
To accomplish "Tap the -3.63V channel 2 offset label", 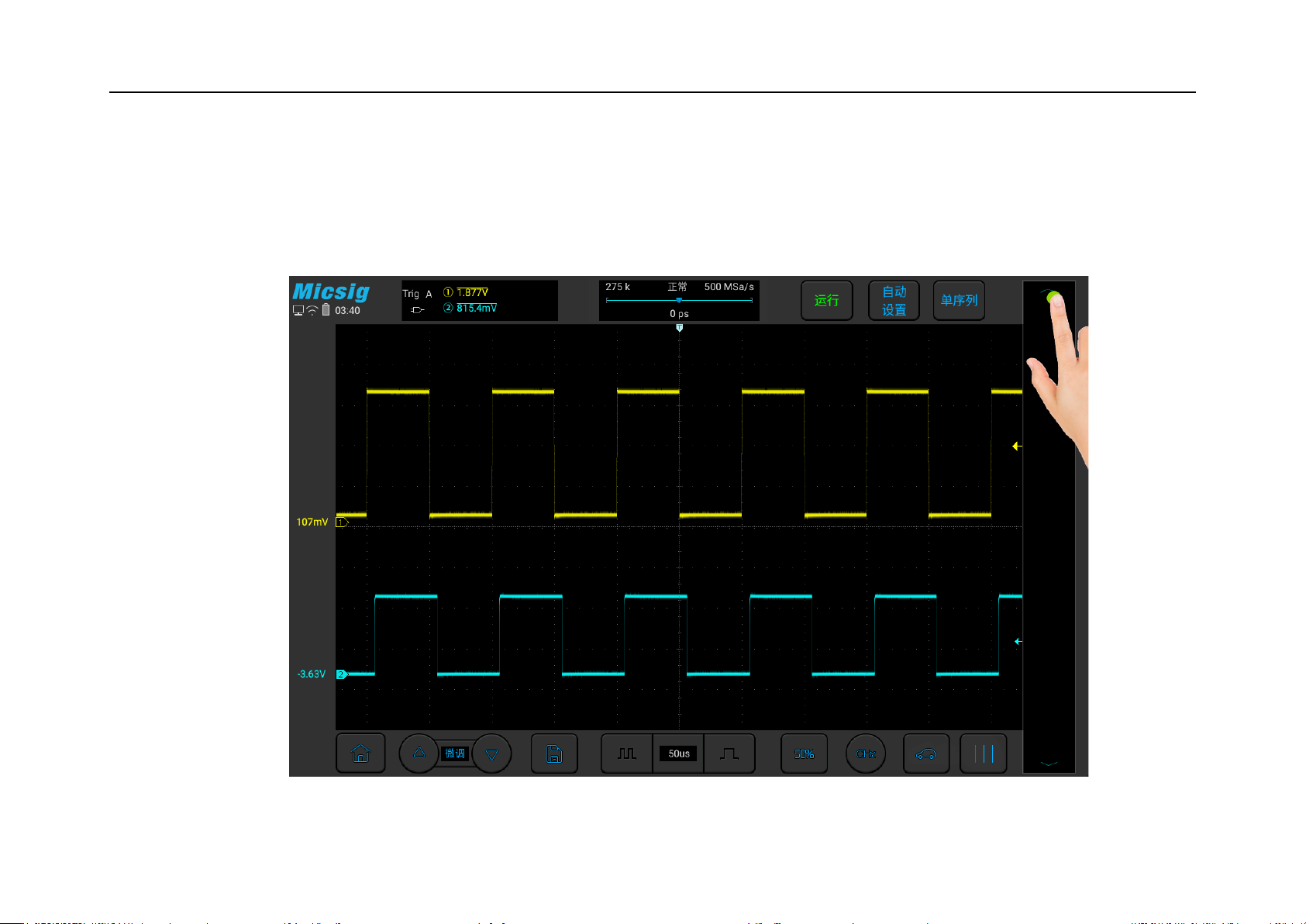I will (x=312, y=674).
